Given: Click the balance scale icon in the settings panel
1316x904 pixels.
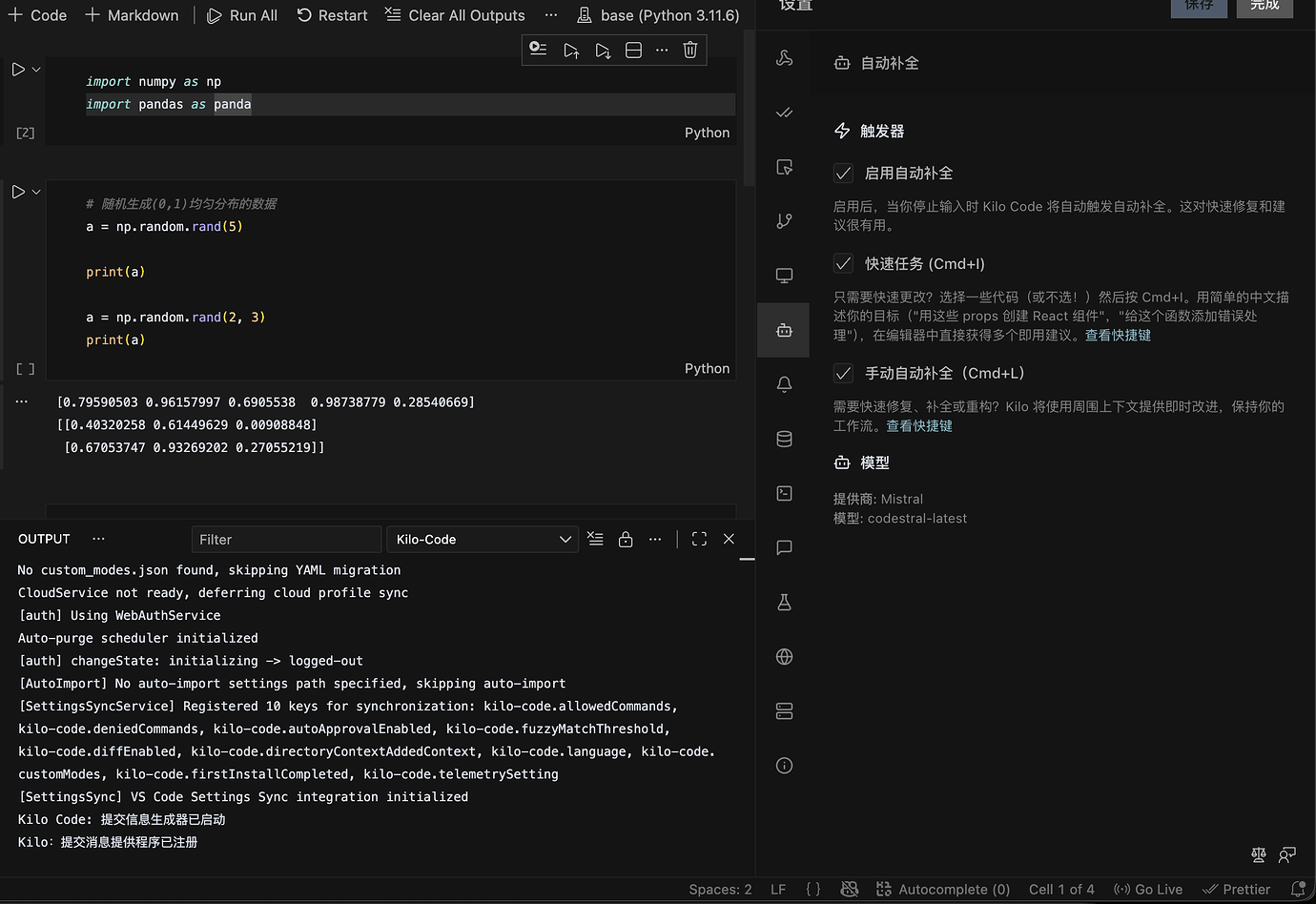Looking at the screenshot, I should [1259, 854].
